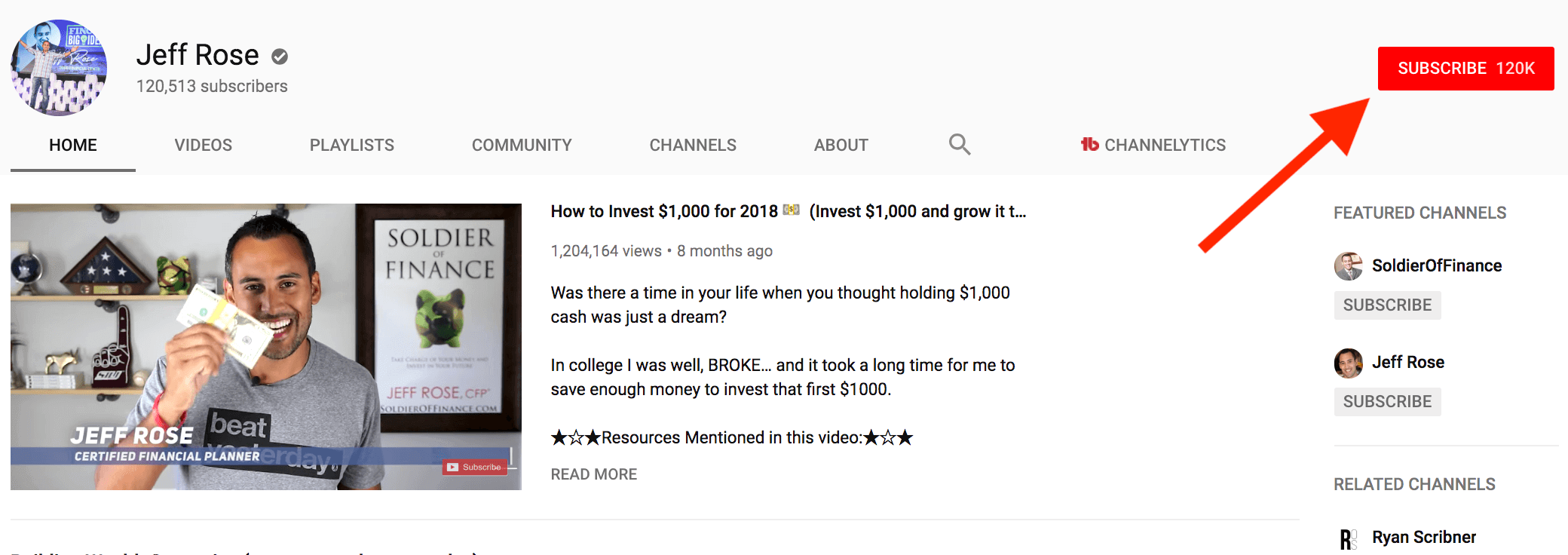This screenshot has height=555, width=1568.
Task: Go to the COMMUNITY tab
Action: tap(522, 145)
